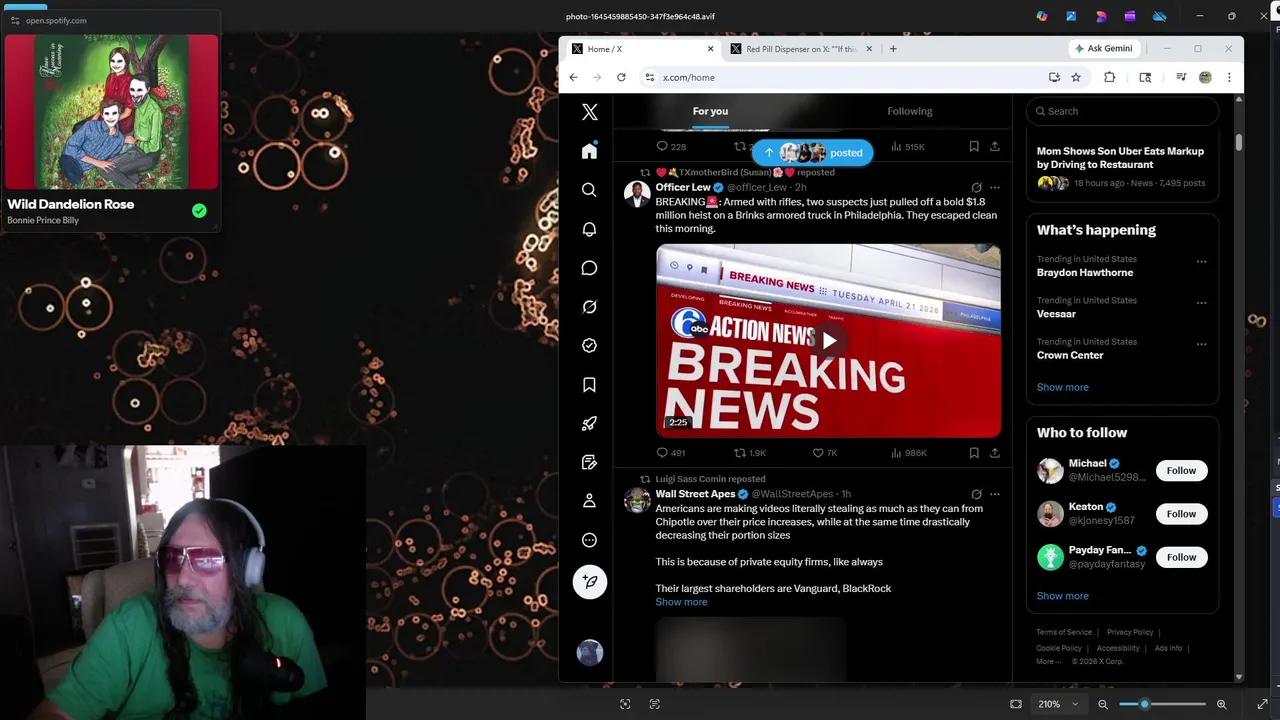The image size is (1280, 720).
Task: Open the Chrome three-dot menu
Action: point(1229,77)
